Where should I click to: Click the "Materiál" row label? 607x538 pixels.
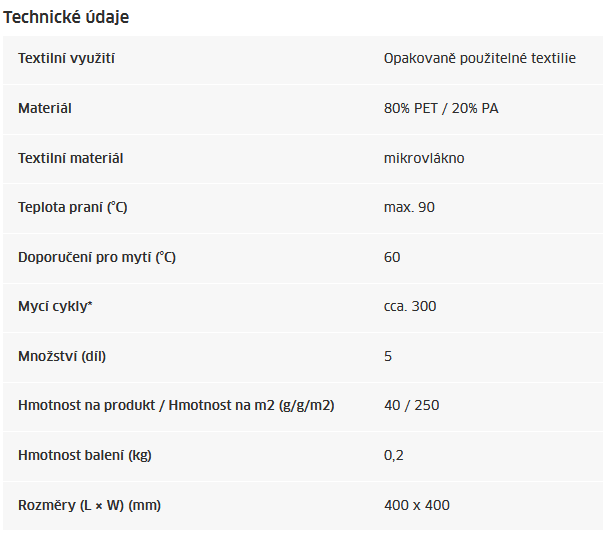pos(45,108)
